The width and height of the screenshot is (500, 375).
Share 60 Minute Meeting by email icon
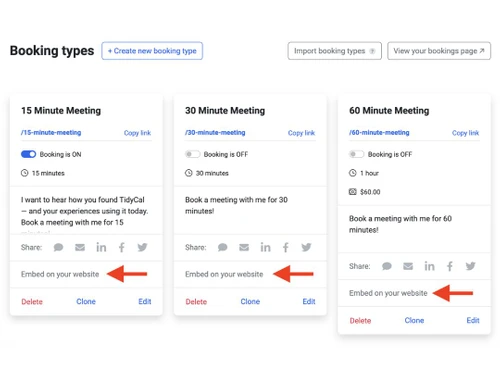408,266
